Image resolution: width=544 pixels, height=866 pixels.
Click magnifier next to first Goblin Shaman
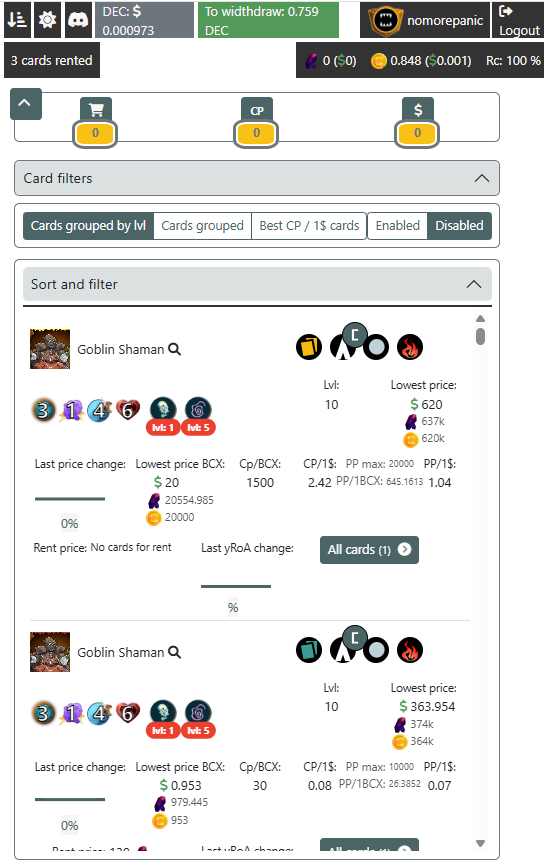[175, 349]
